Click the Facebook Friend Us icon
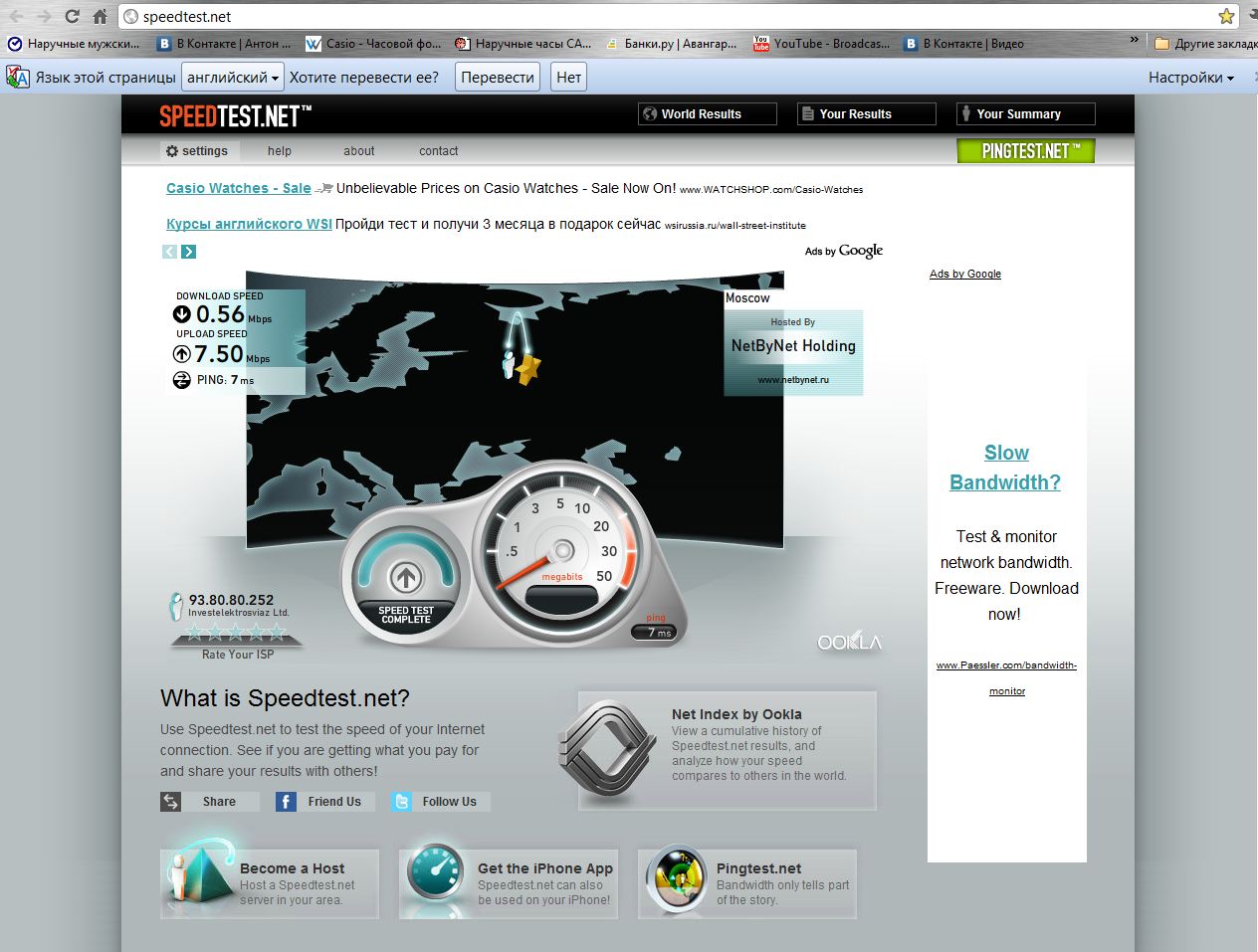The height and width of the screenshot is (952, 1258). [286, 802]
